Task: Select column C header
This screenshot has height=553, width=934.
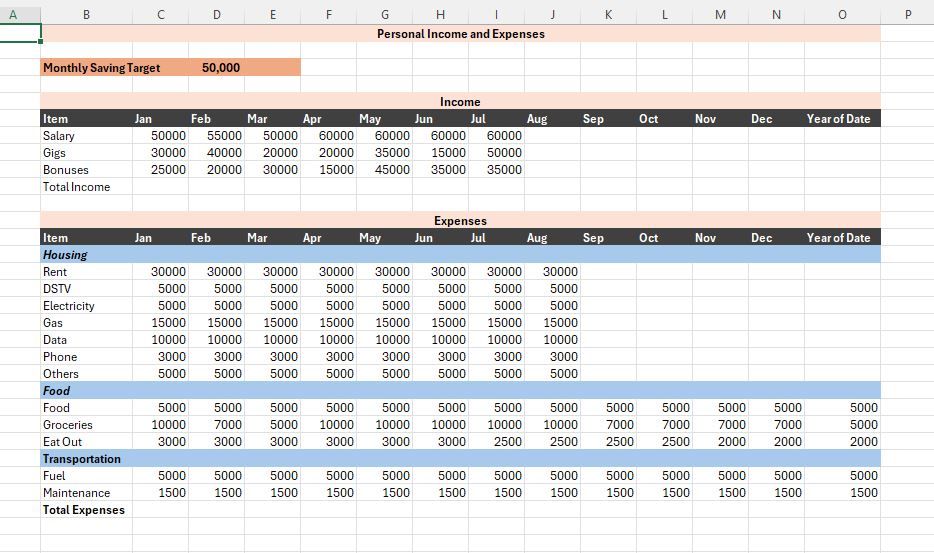Action: [160, 14]
